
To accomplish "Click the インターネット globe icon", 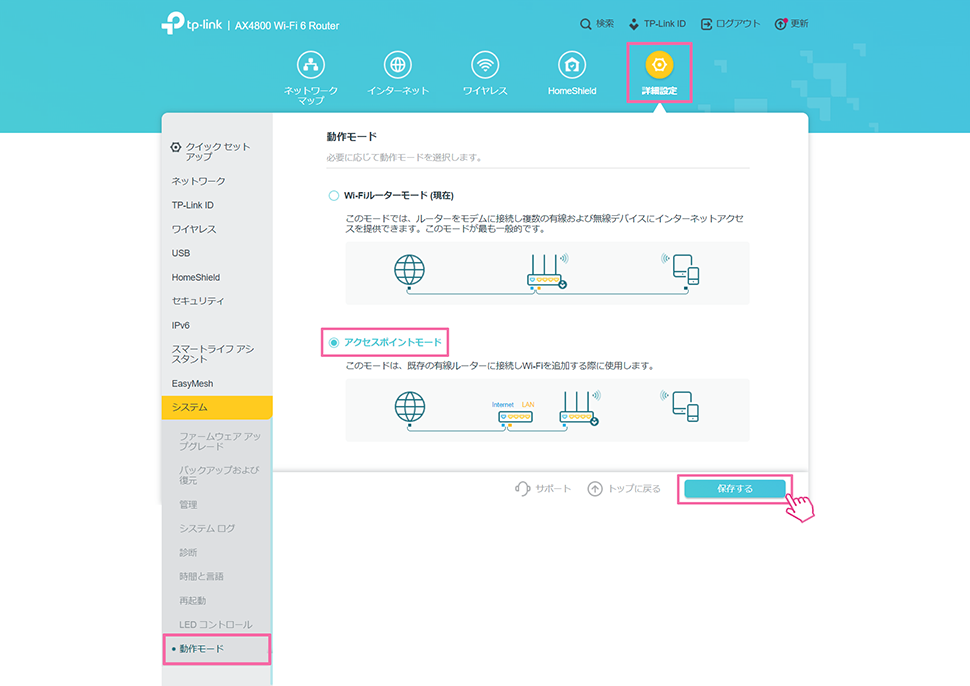I will pos(398,66).
